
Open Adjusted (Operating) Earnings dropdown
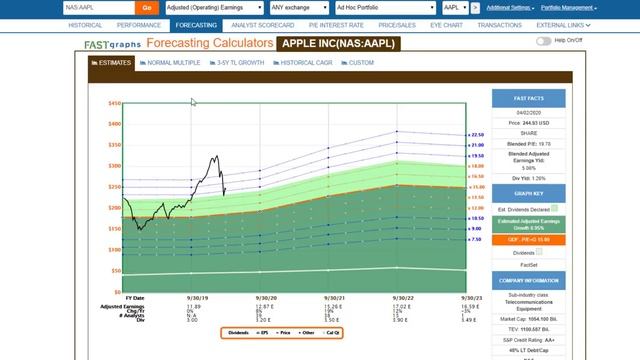(x=214, y=8)
